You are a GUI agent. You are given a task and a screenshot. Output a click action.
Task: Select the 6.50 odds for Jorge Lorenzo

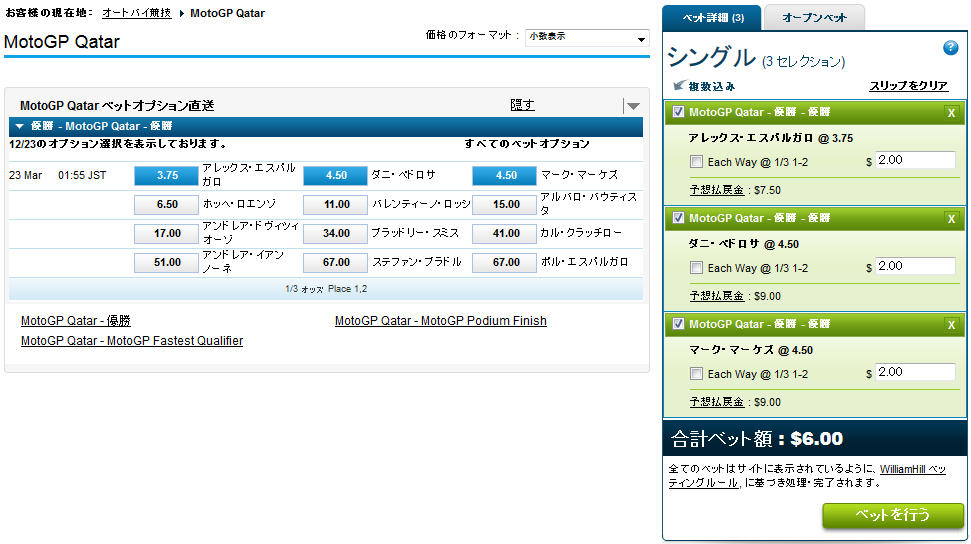tap(167, 204)
